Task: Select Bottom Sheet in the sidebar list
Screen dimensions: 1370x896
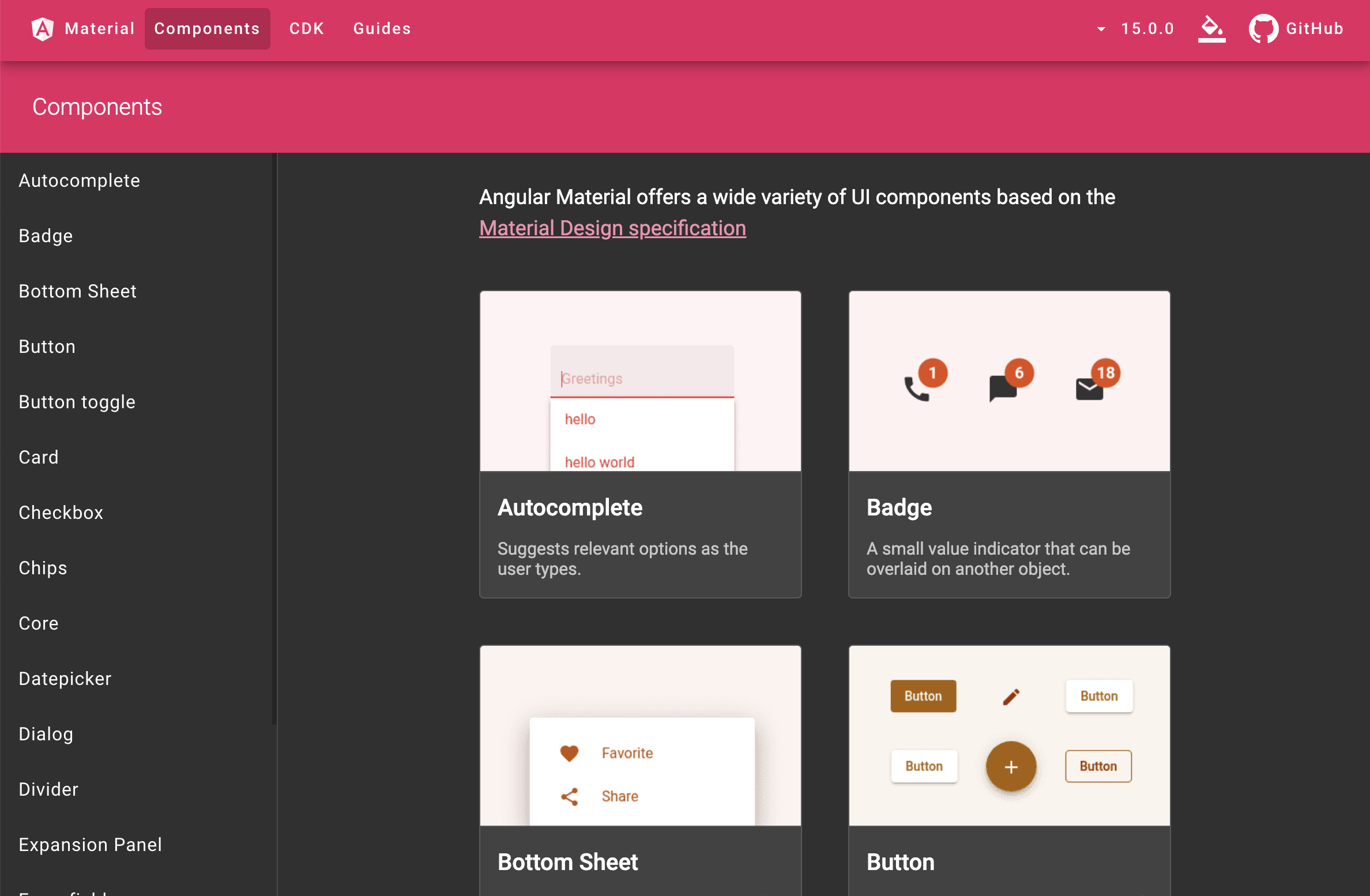Action: (x=77, y=291)
